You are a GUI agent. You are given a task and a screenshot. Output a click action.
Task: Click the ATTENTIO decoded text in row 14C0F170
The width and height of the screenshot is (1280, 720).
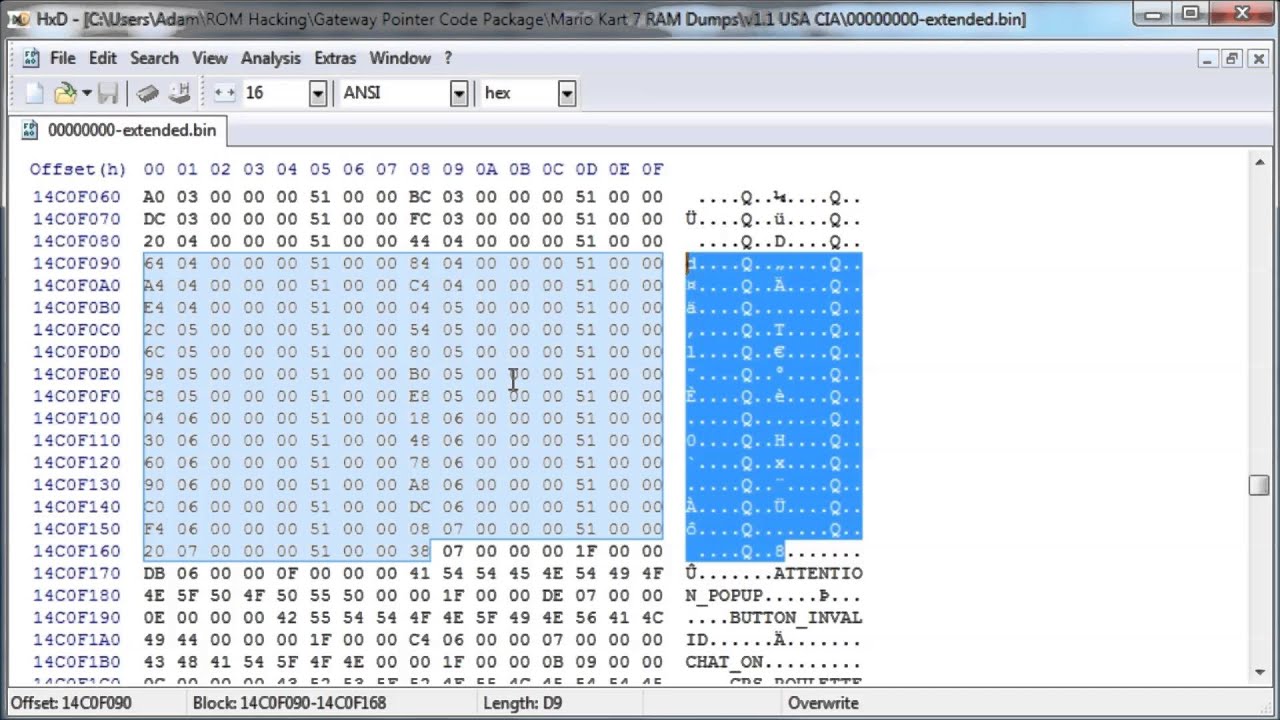(x=818, y=573)
